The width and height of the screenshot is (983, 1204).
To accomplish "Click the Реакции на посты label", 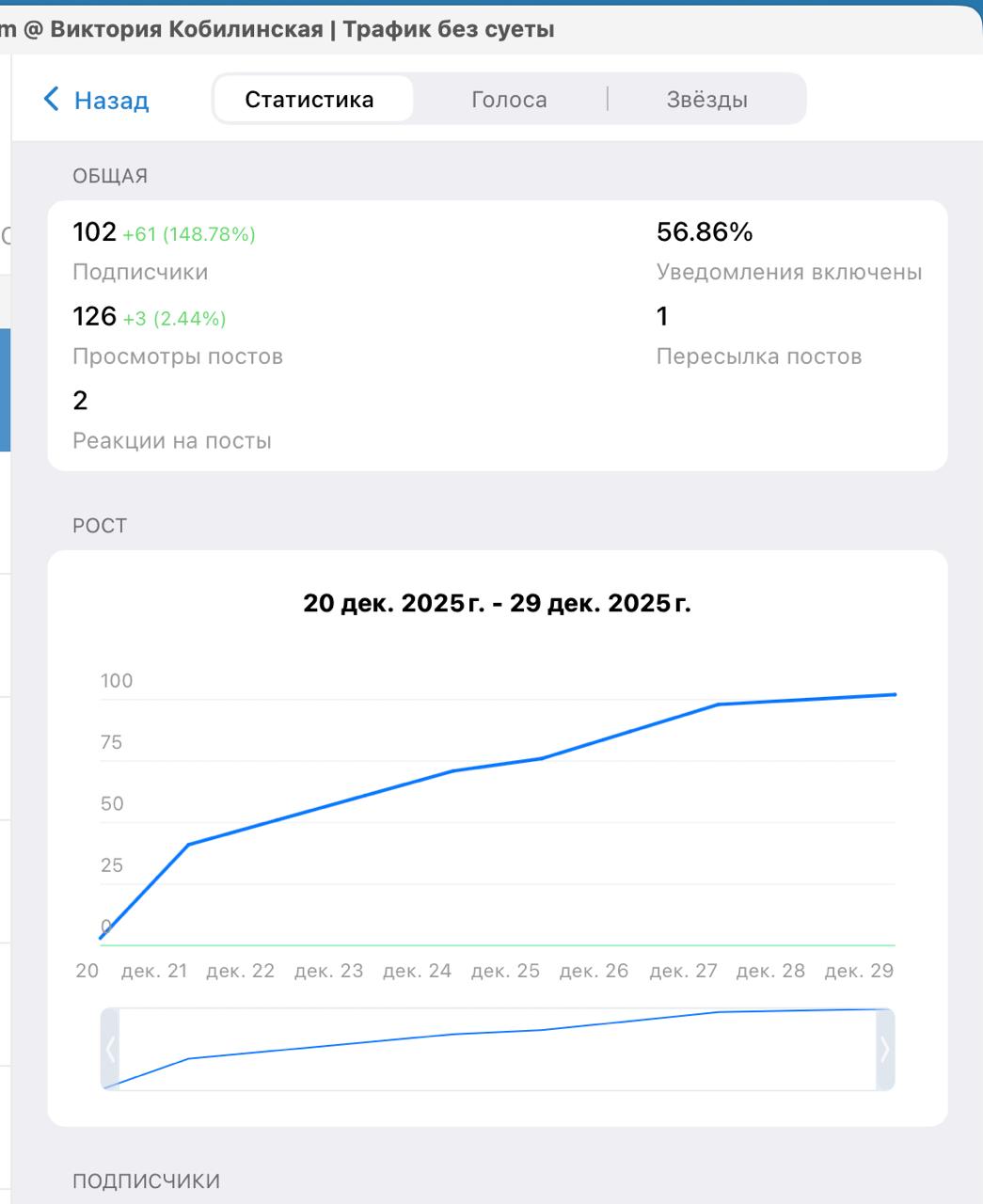I will tap(172, 440).
